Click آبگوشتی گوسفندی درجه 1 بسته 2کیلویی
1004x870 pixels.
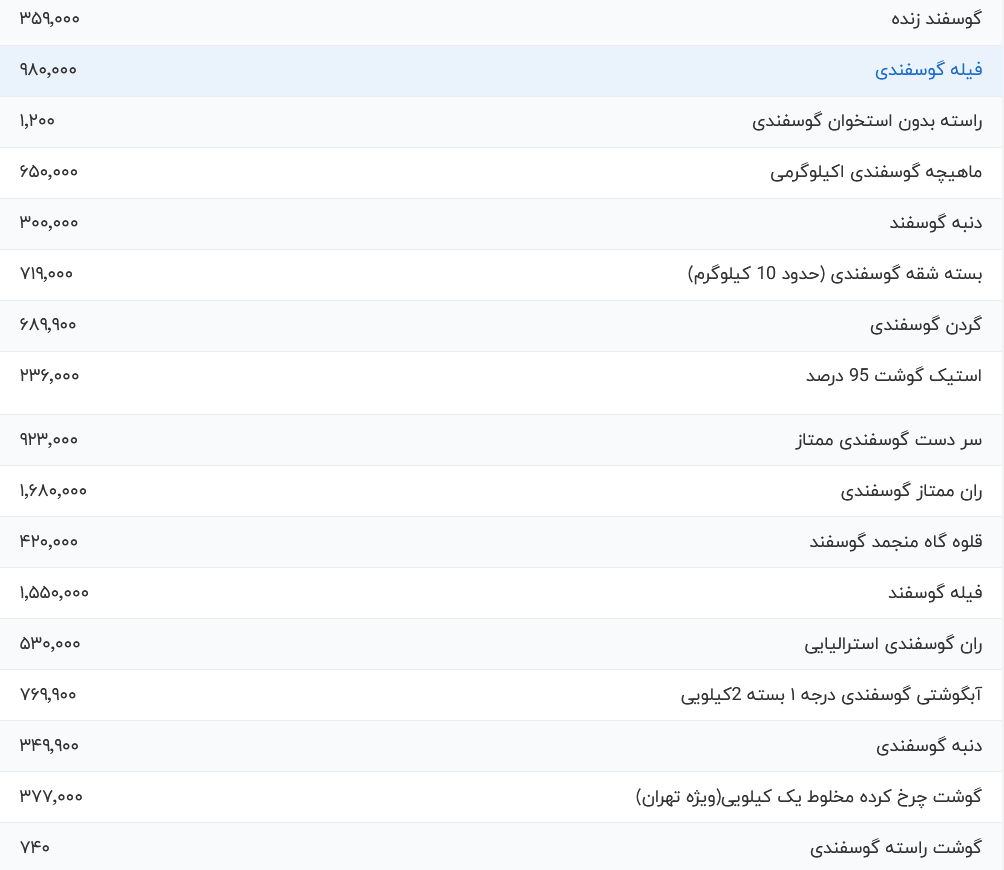click(831, 695)
